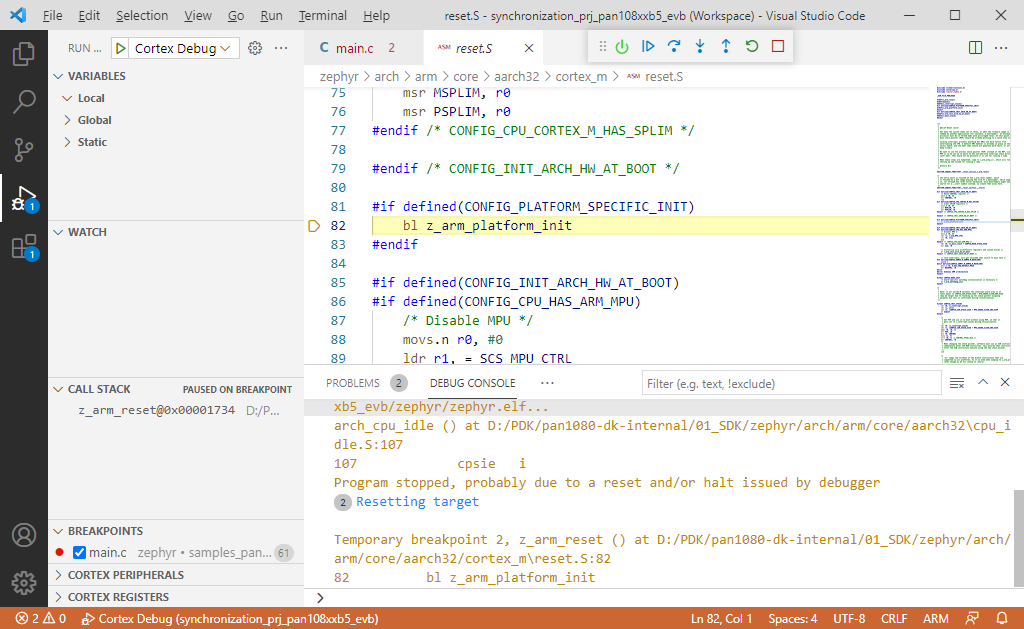Switch to the PROBLEMS panel tab
The height and width of the screenshot is (629, 1024).
[353, 383]
